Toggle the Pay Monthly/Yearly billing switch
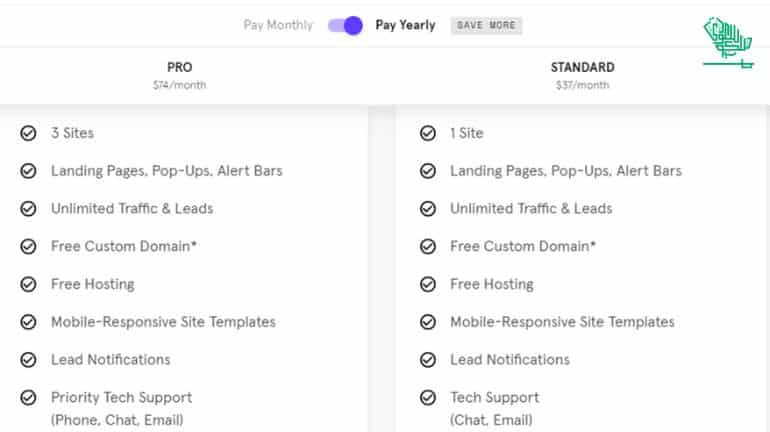 tap(345, 26)
